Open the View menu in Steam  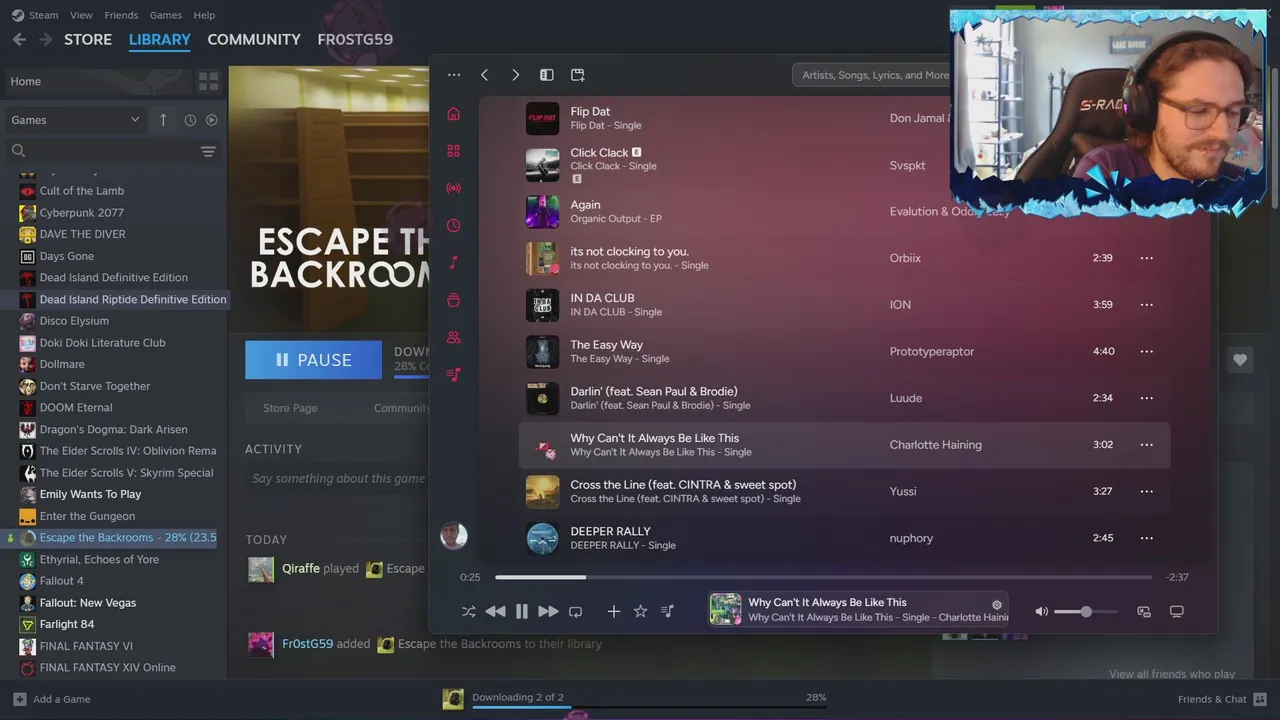click(81, 15)
